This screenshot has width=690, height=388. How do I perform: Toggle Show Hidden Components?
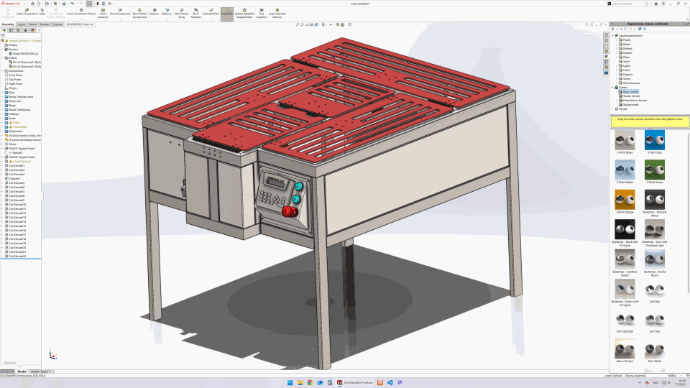click(x=140, y=13)
